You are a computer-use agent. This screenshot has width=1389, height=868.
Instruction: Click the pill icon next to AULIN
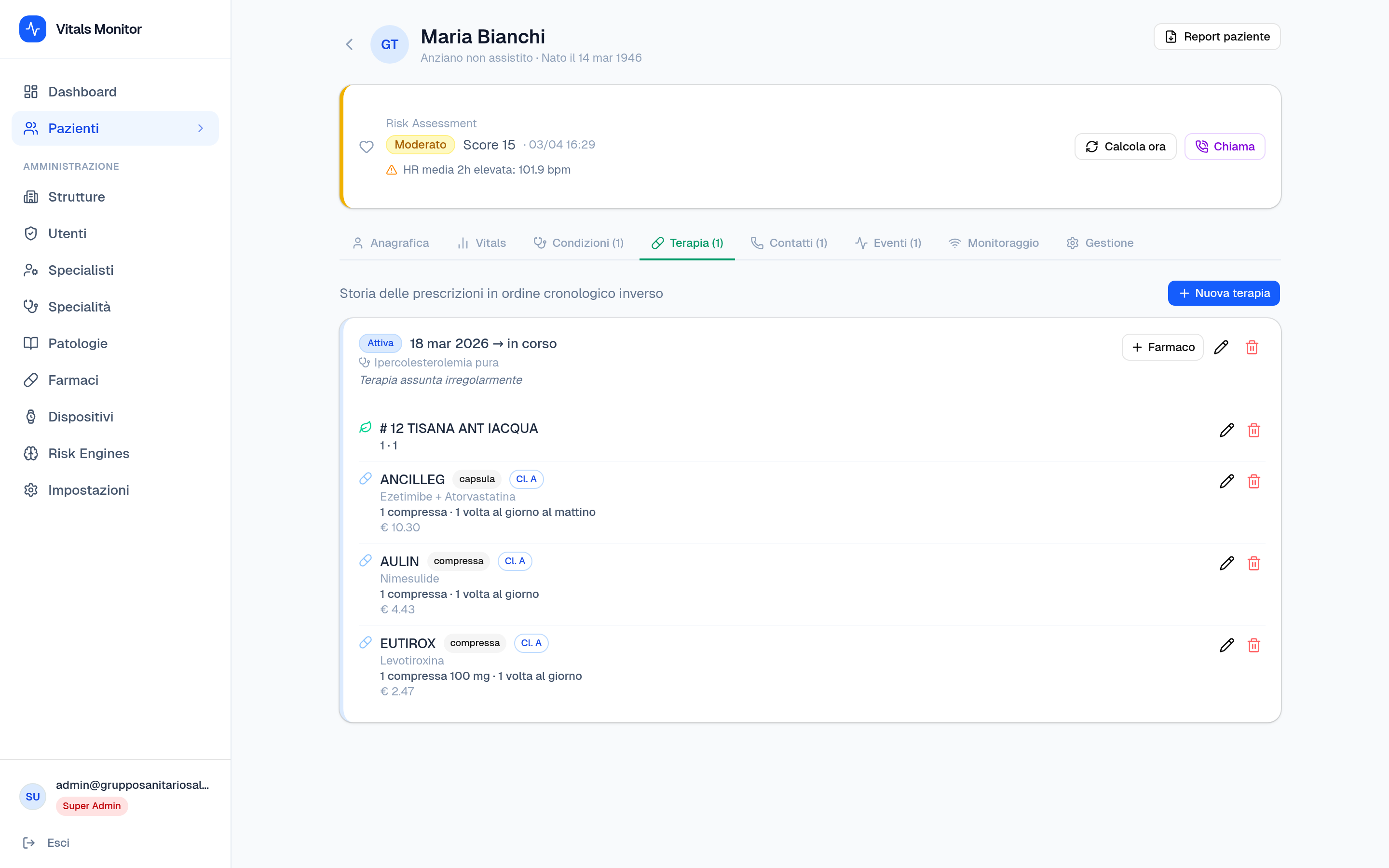coord(365,561)
